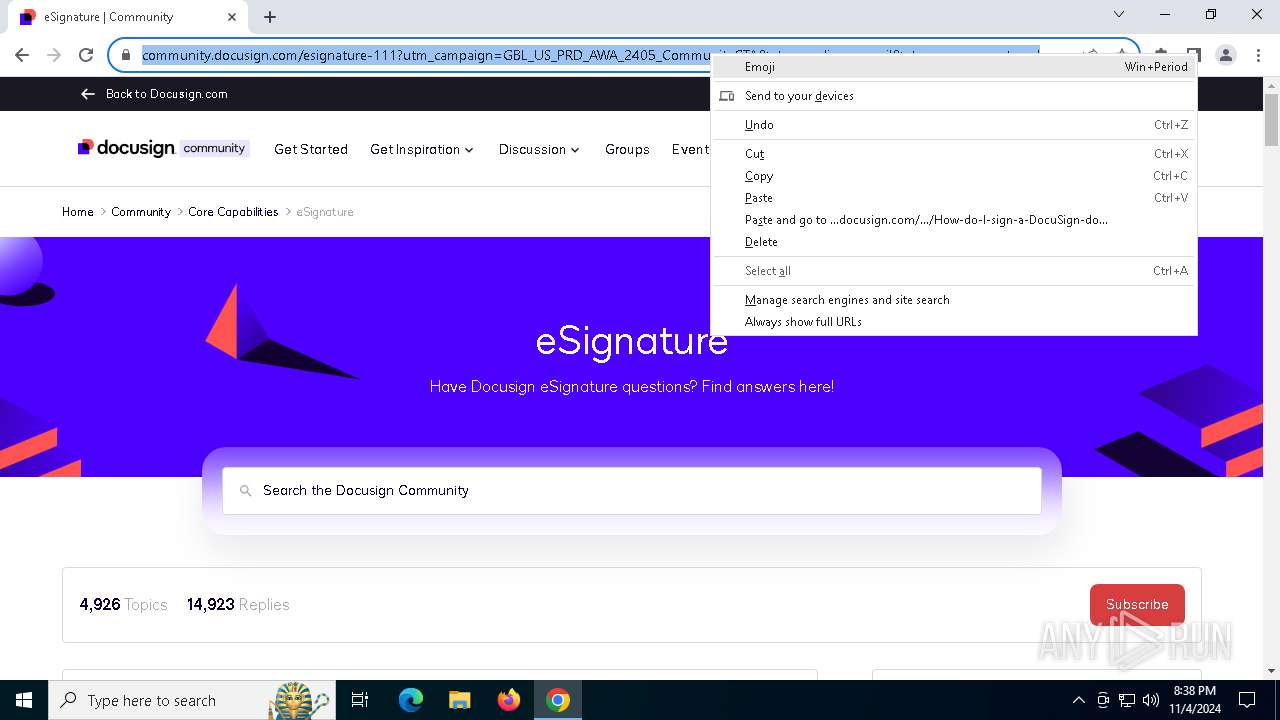Click the Home breadcrumb
This screenshot has width=1280, height=720.
tap(78, 212)
